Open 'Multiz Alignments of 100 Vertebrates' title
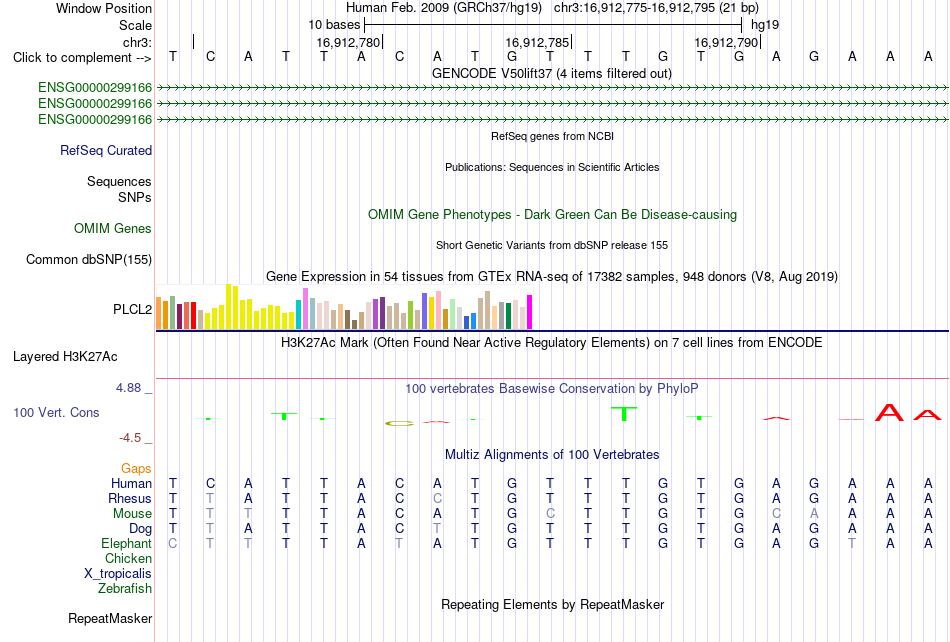This screenshot has width=950, height=642. (552, 455)
